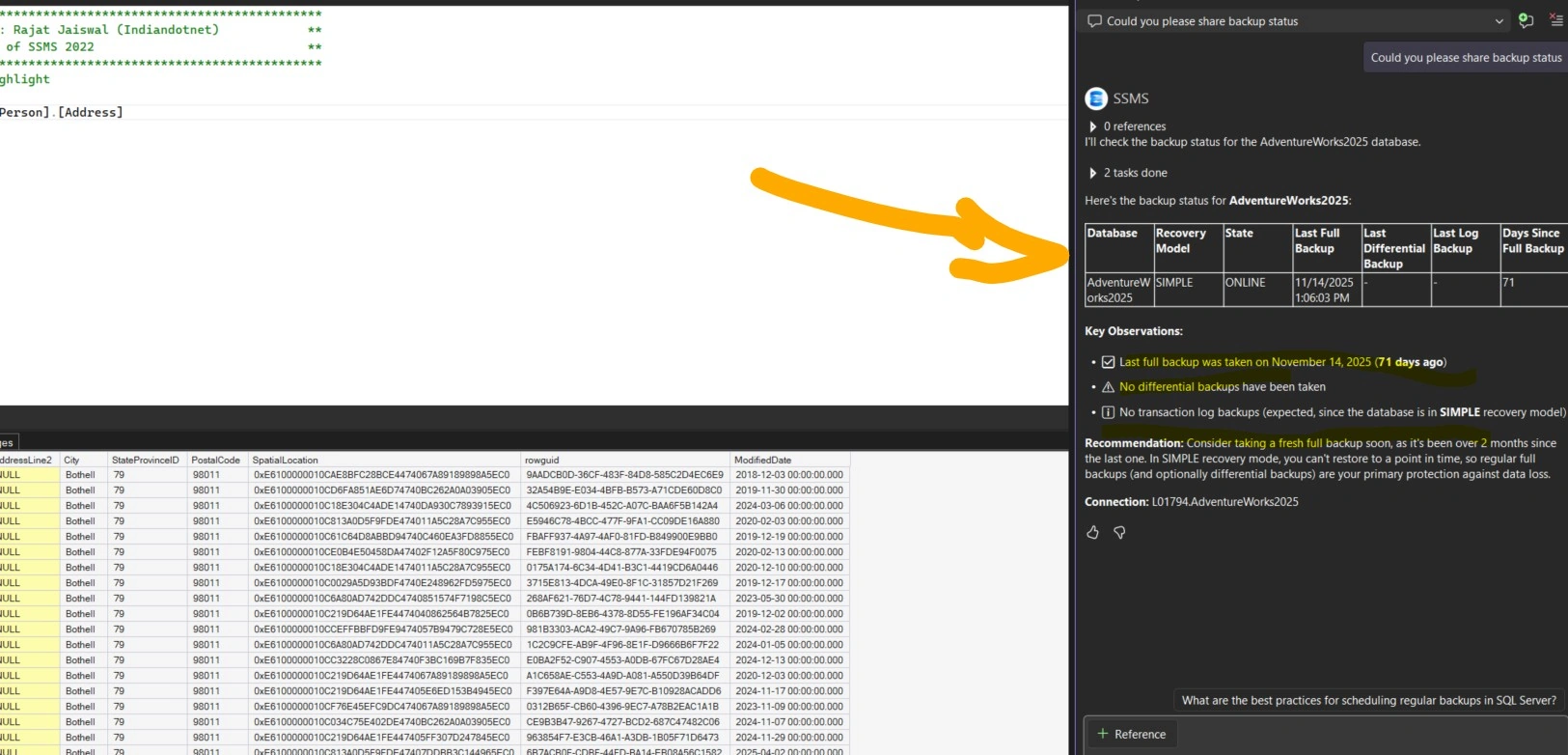Click the SIMPLE recovery model cell
The image size is (1568, 755).
[x=1189, y=290]
